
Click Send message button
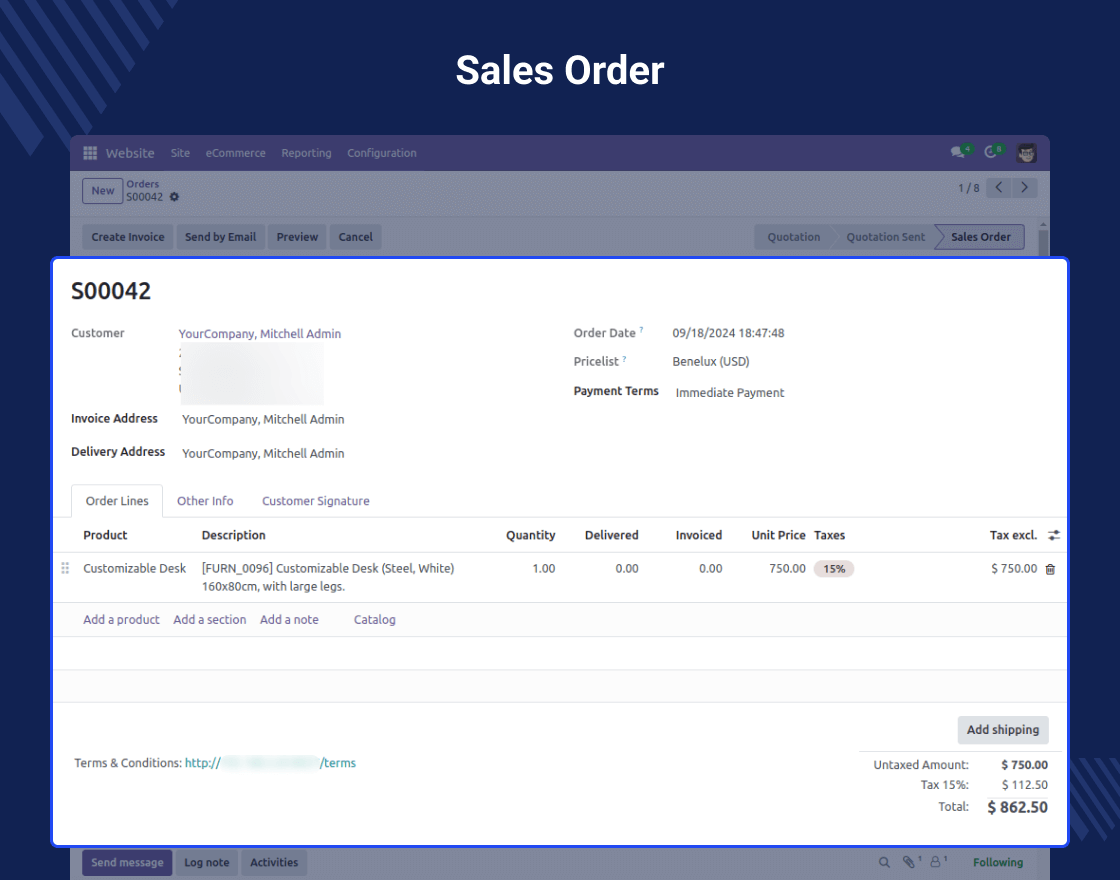127,862
